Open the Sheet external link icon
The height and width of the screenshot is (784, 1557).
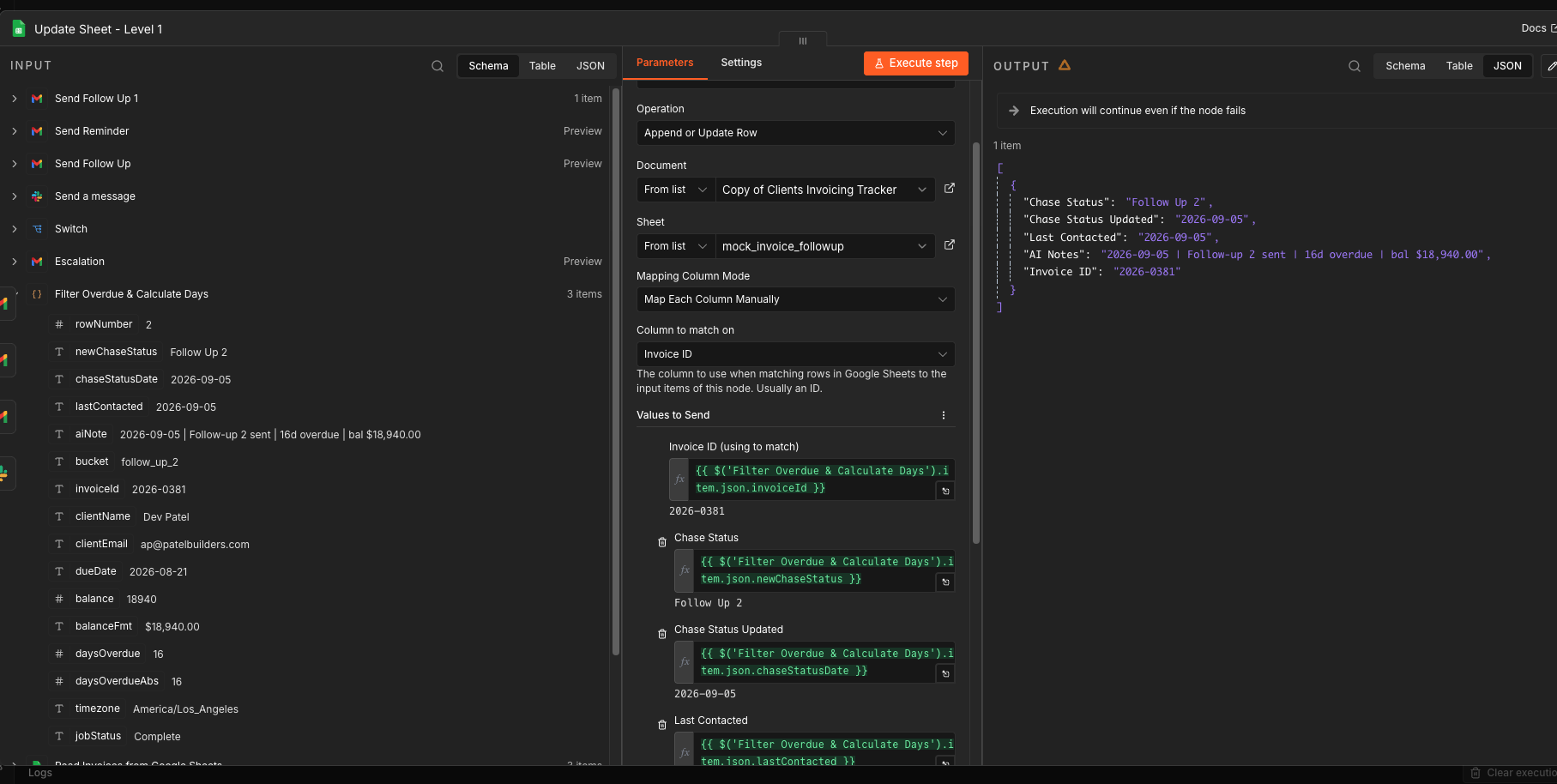tap(950, 245)
